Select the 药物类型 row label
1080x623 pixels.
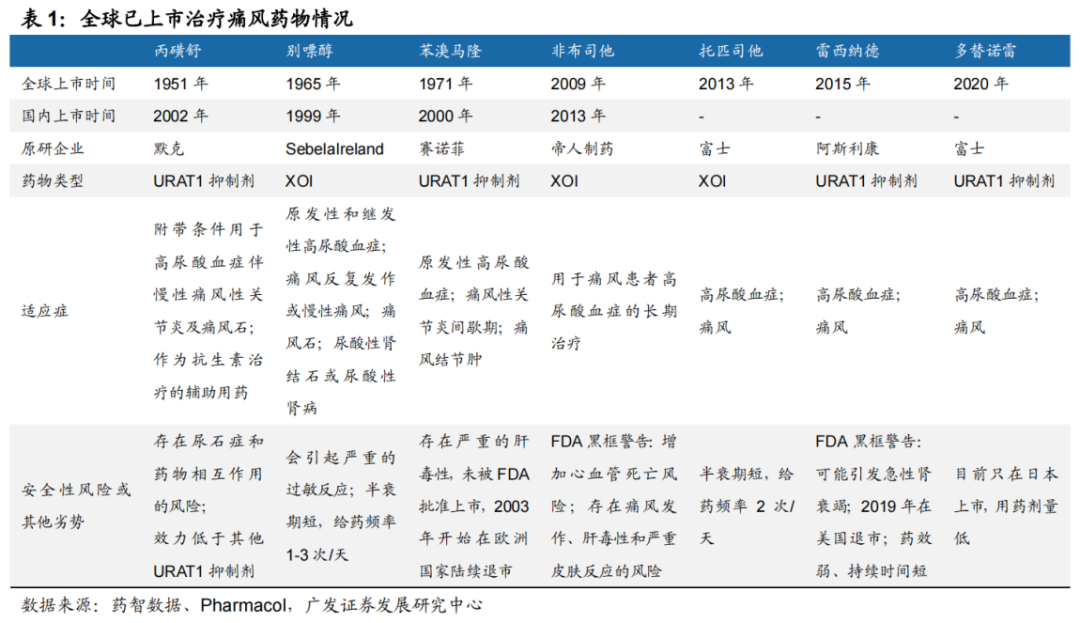tap(52, 181)
